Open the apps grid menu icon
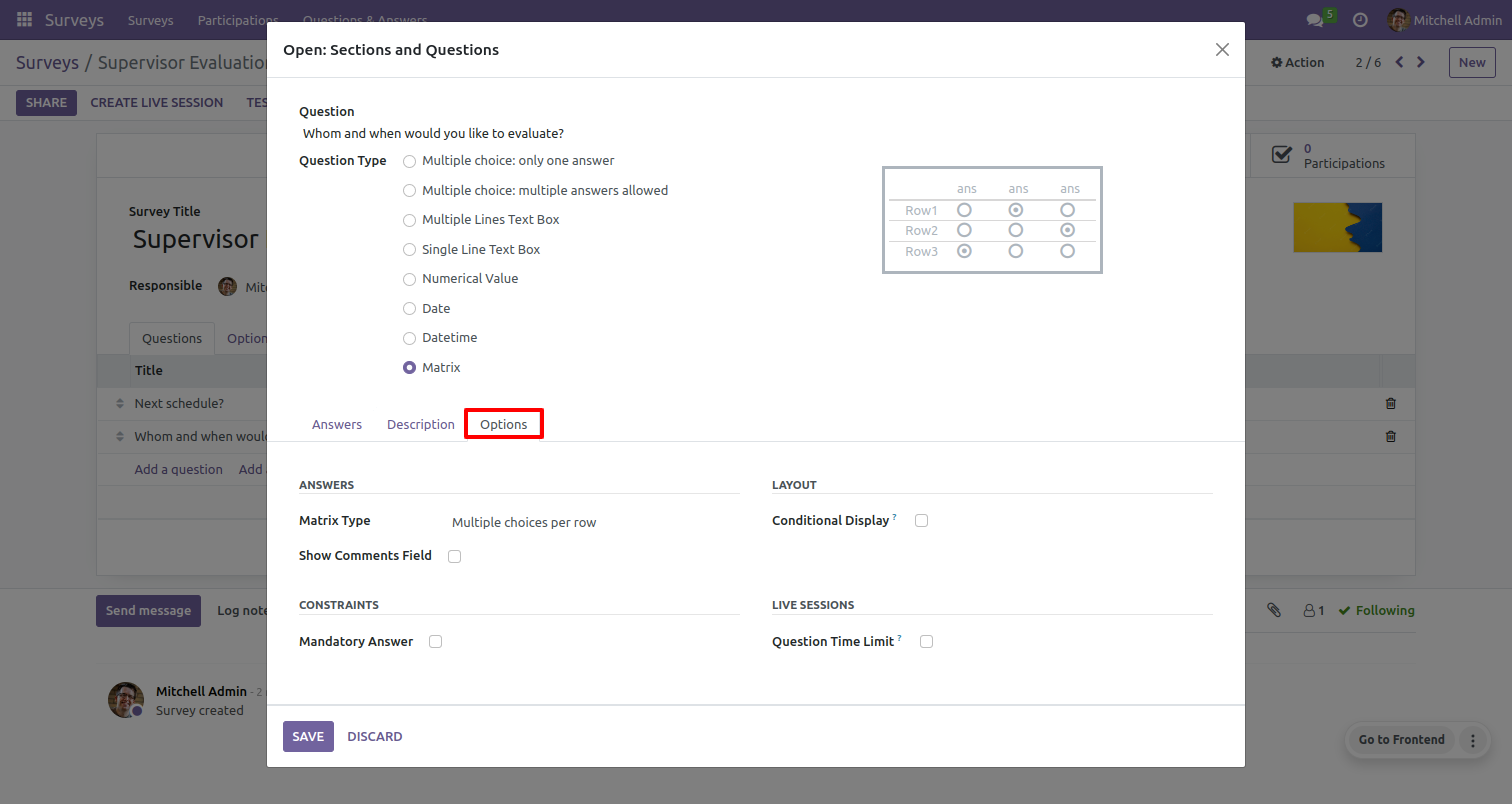This screenshot has width=1512, height=804. click(x=24, y=20)
